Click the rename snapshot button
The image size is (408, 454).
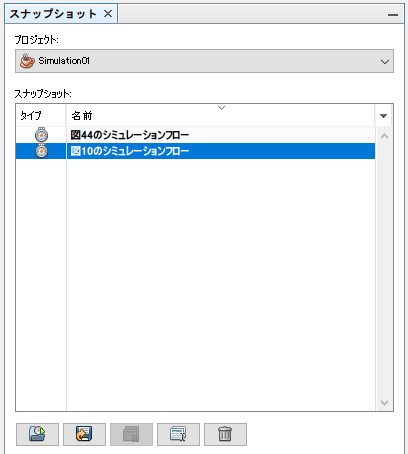pos(178,434)
